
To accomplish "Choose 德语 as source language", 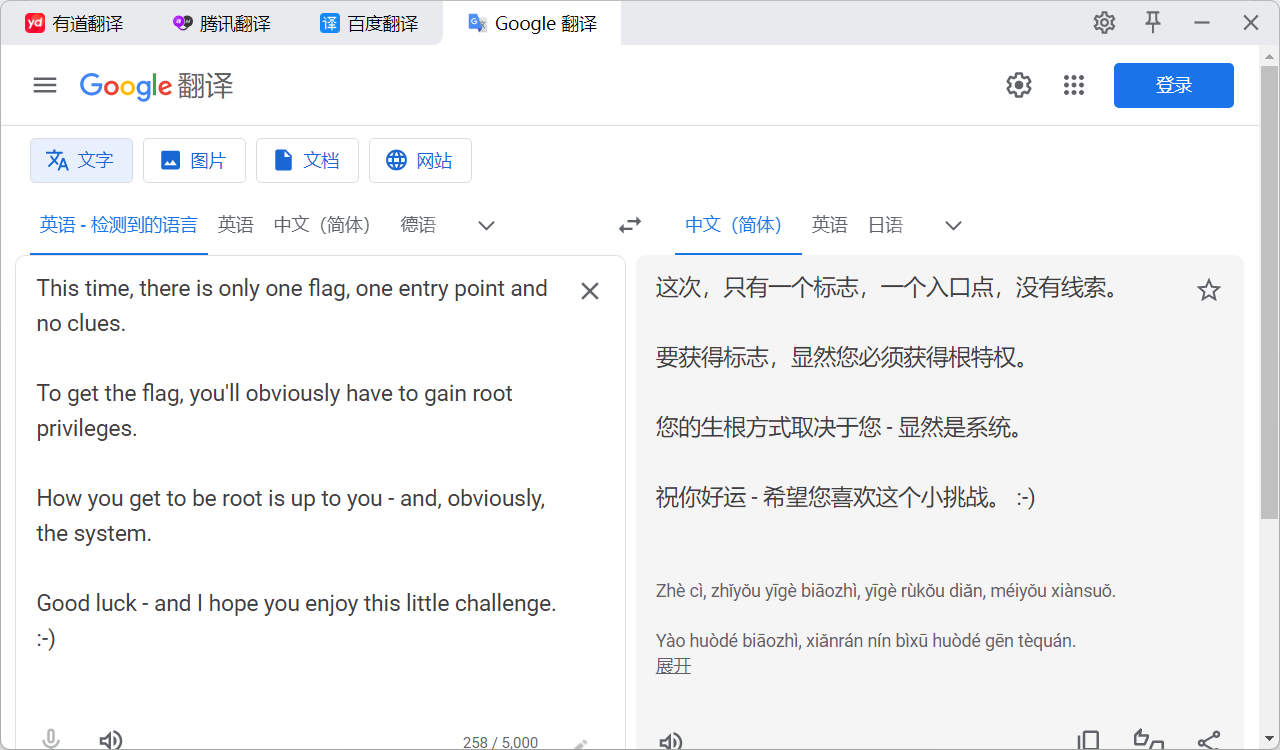I will pyautogui.click(x=418, y=225).
